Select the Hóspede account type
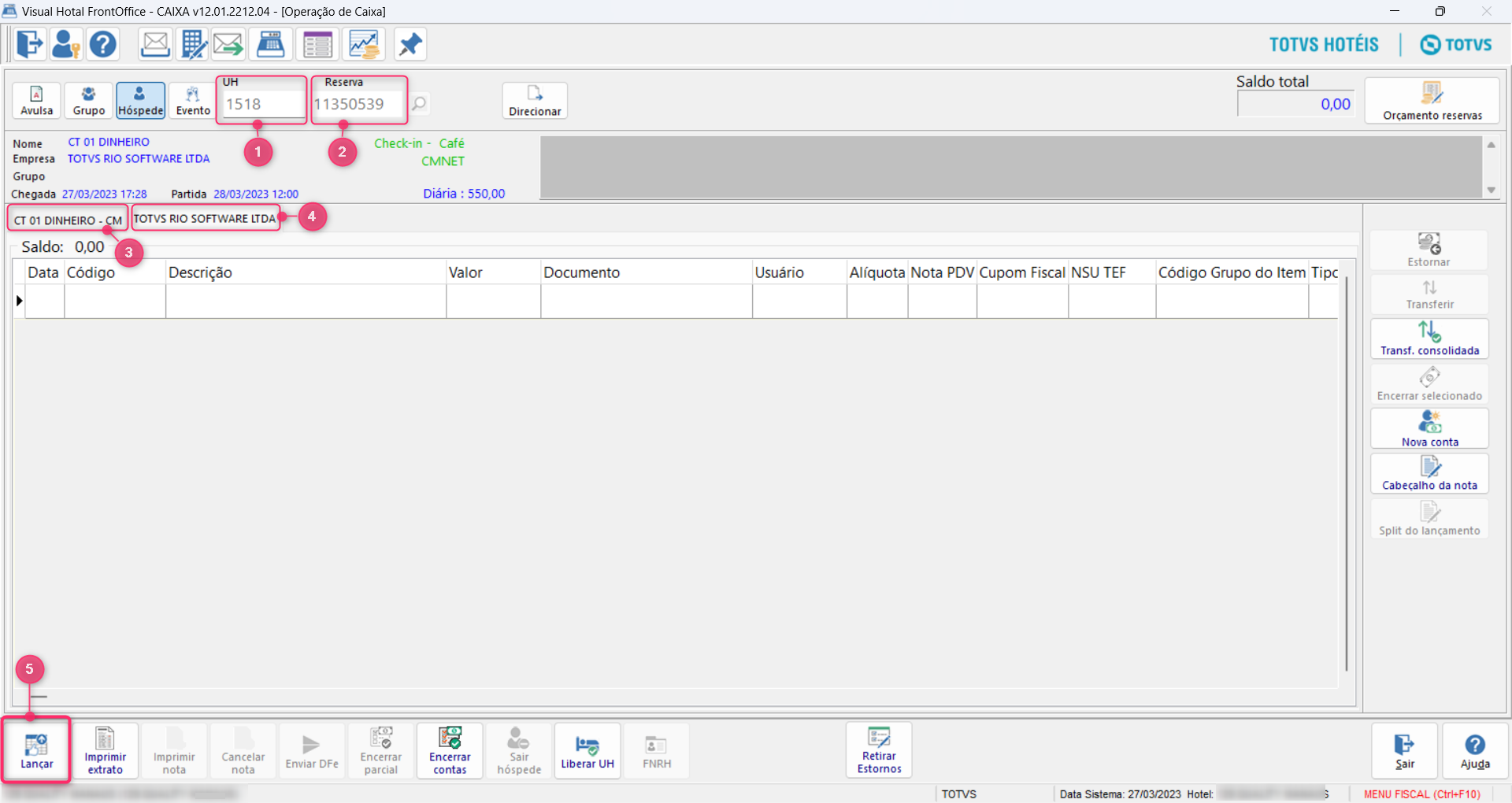This screenshot has height=803, width=1512. pyautogui.click(x=141, y=101)
